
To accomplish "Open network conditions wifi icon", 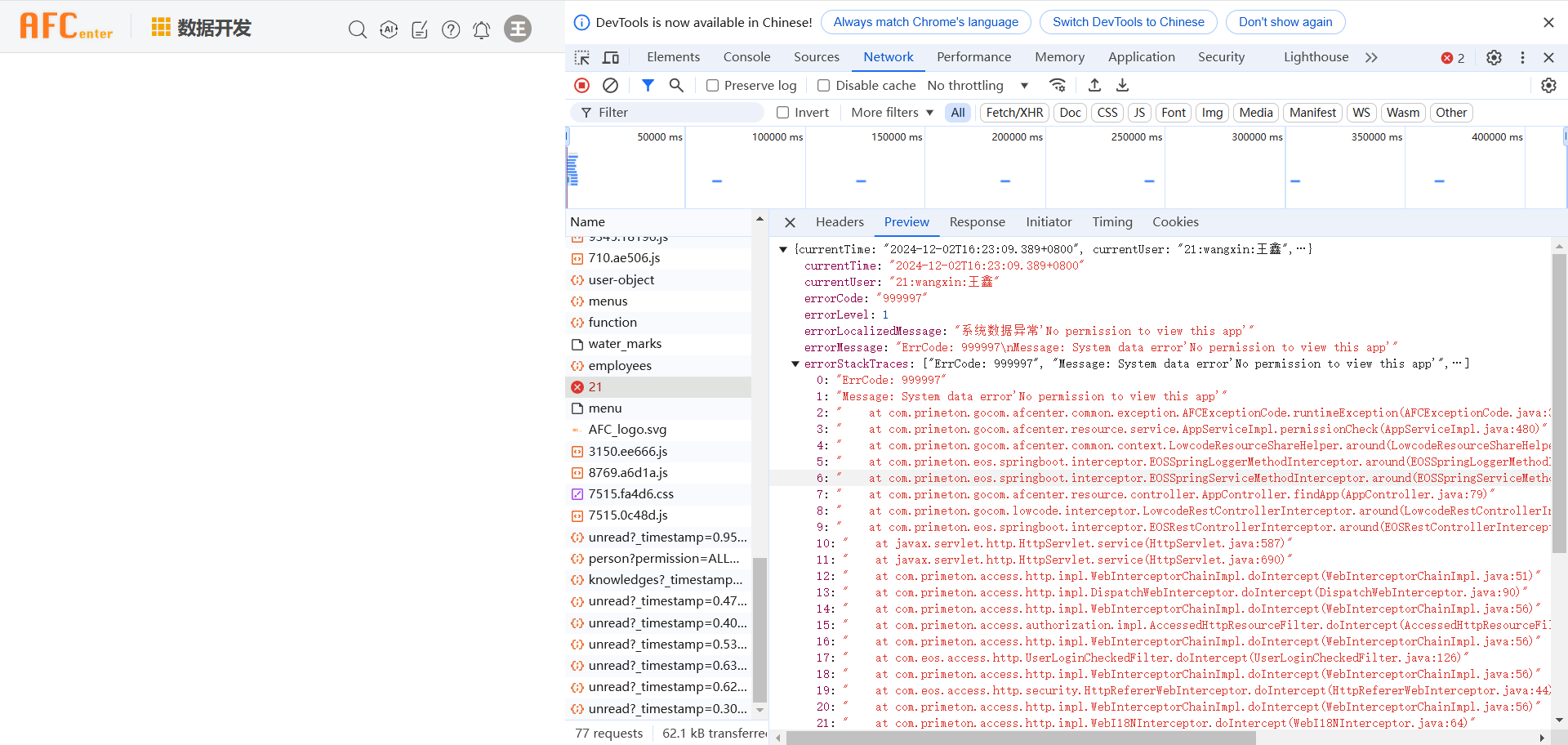I will point(1058,85).
